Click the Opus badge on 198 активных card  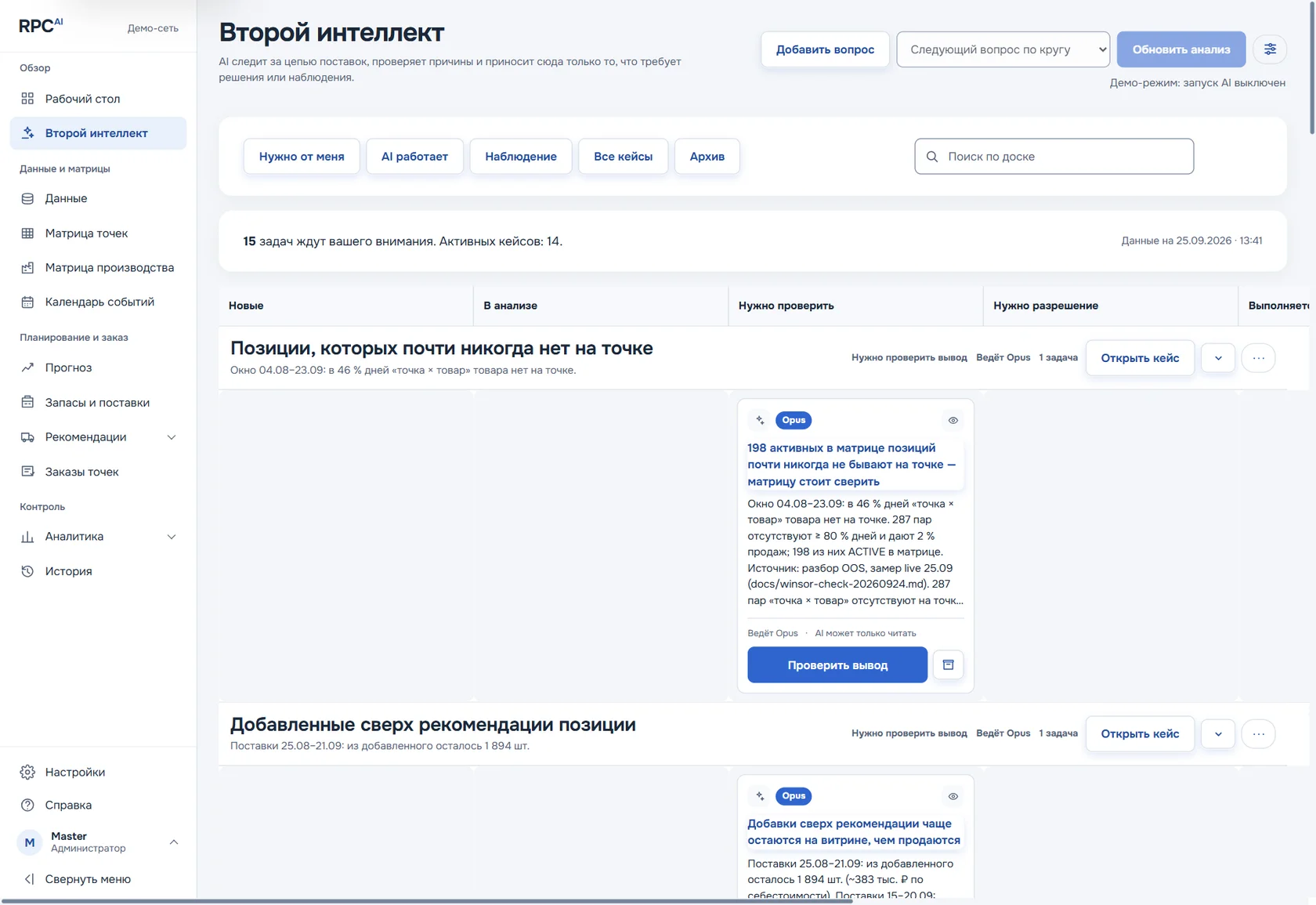(794, 421)
